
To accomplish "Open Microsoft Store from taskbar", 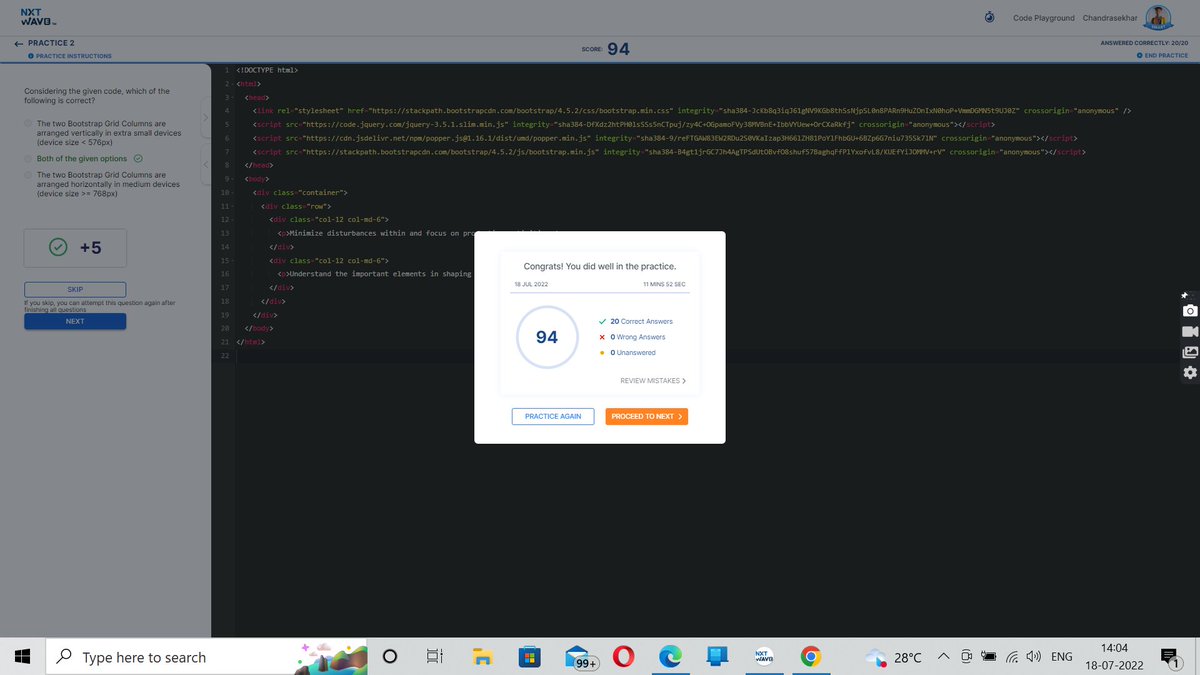I will tap(529, 657).
